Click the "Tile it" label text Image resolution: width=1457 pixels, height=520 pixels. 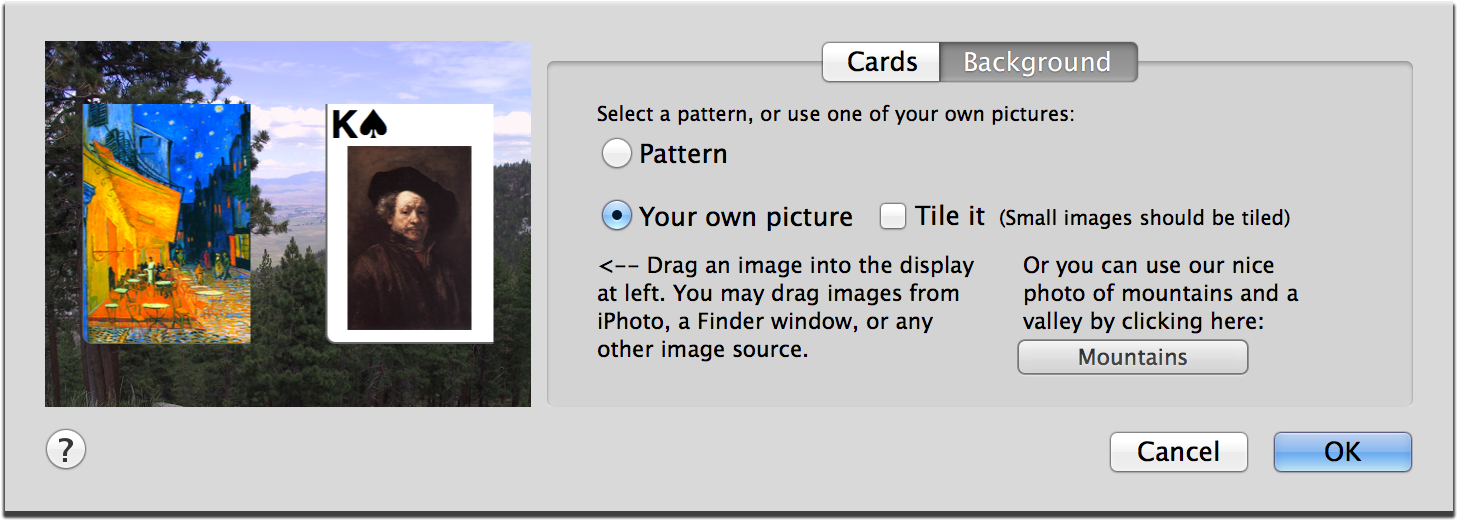pyautogui.click(x=950, y=216)
